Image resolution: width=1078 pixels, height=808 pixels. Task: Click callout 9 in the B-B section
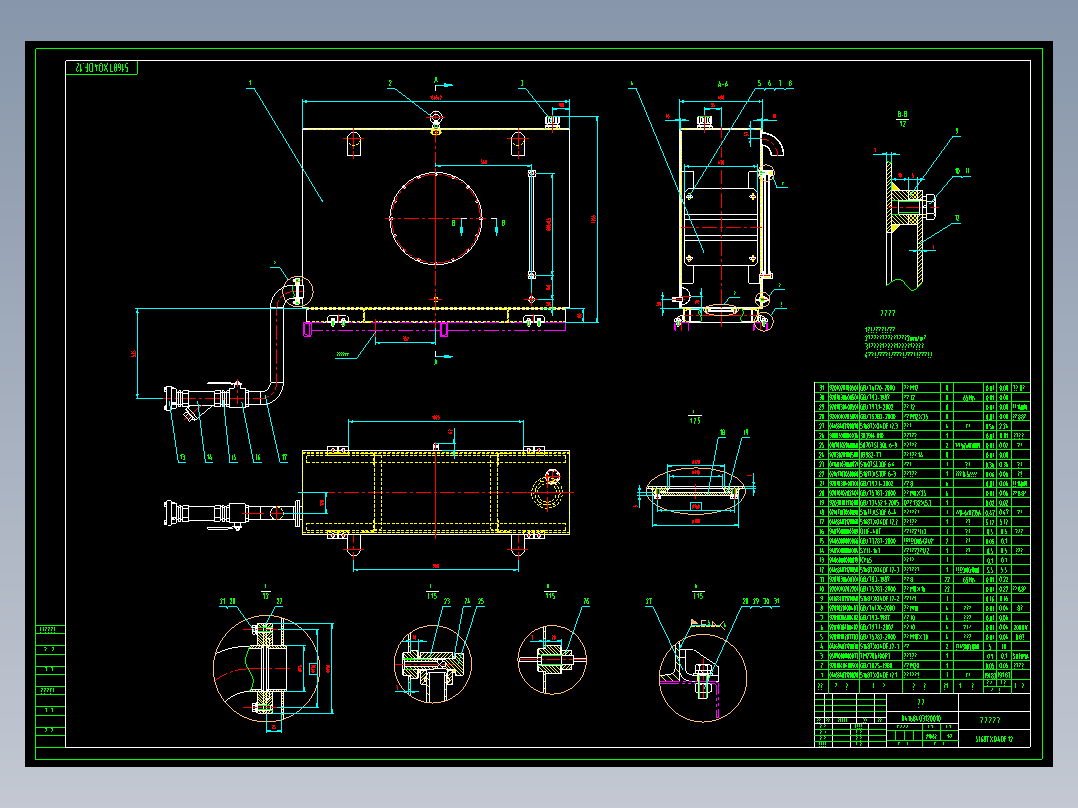tap(956, 131)
